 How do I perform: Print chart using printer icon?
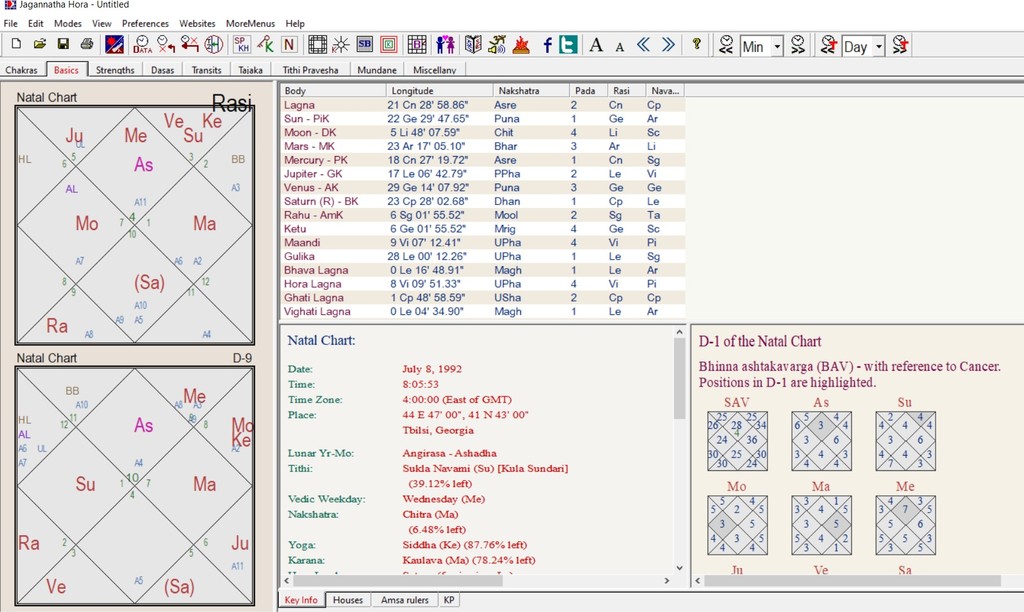click(87, 44)
